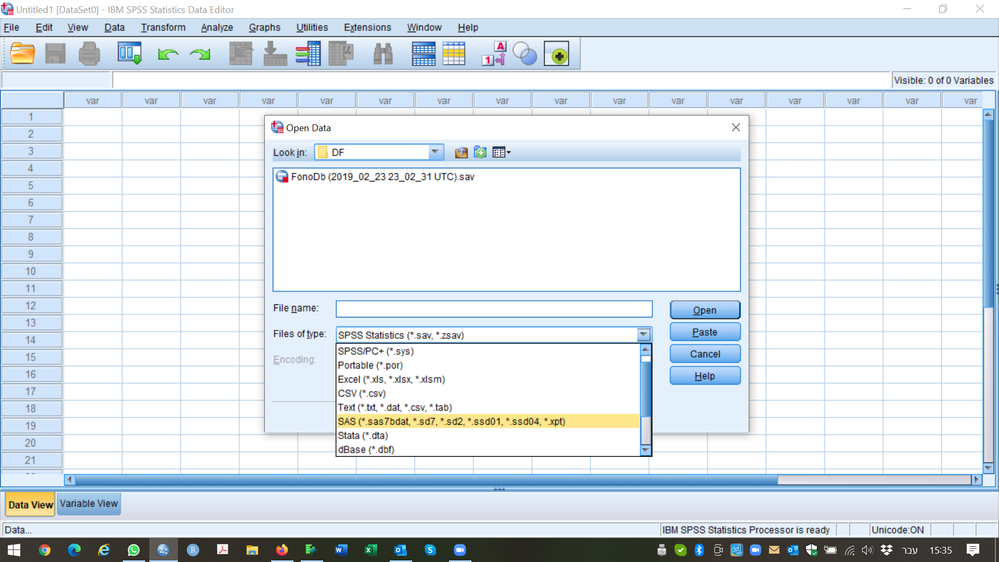The width and height of the screenshot is (999, 562).
Task: Select row 5 header in data grid
Action: [31, 185]
